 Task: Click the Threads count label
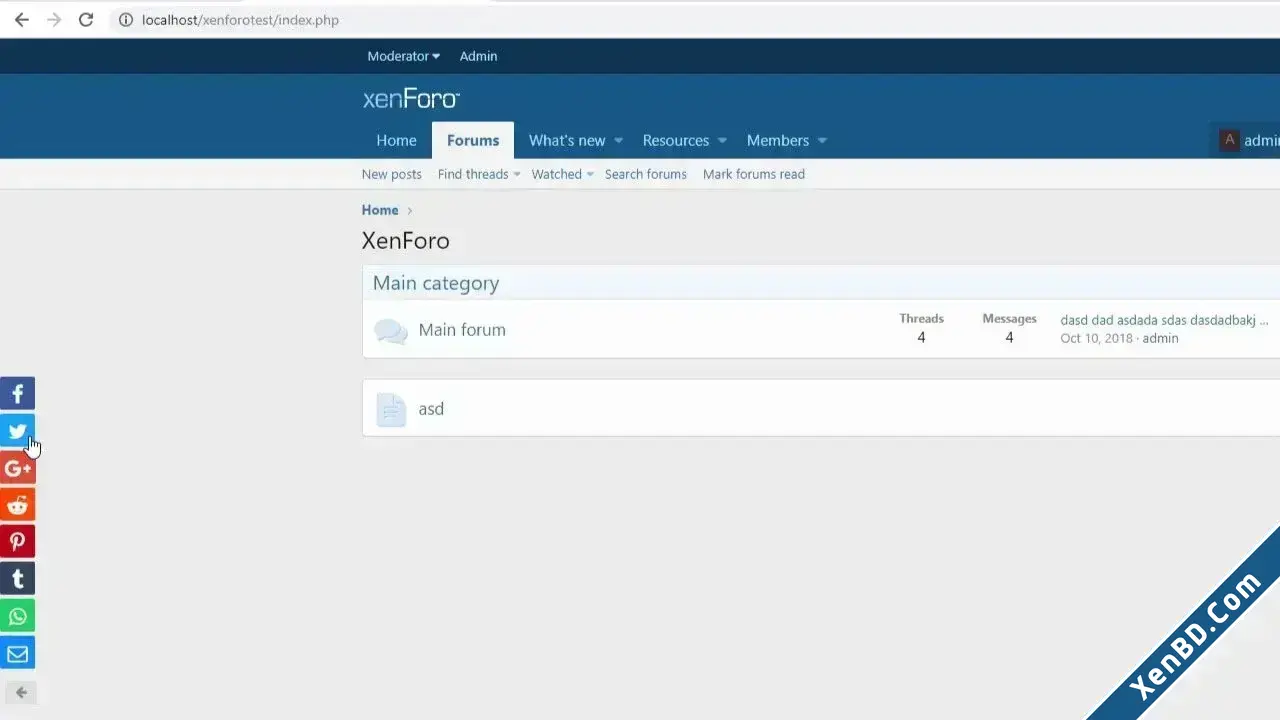coord(921,319)
